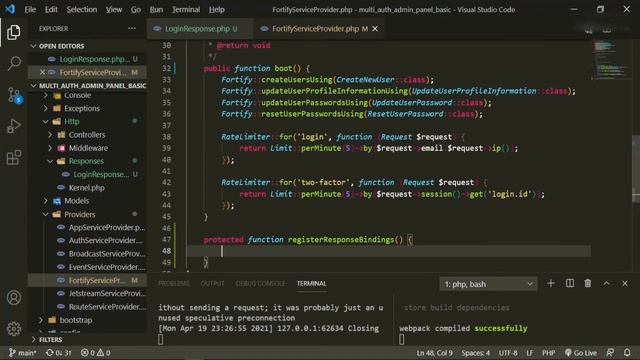Select the terminal '1: php, bash' dropdown
Image resolution: width=640 pixels, height=360 pixels.
488,284
